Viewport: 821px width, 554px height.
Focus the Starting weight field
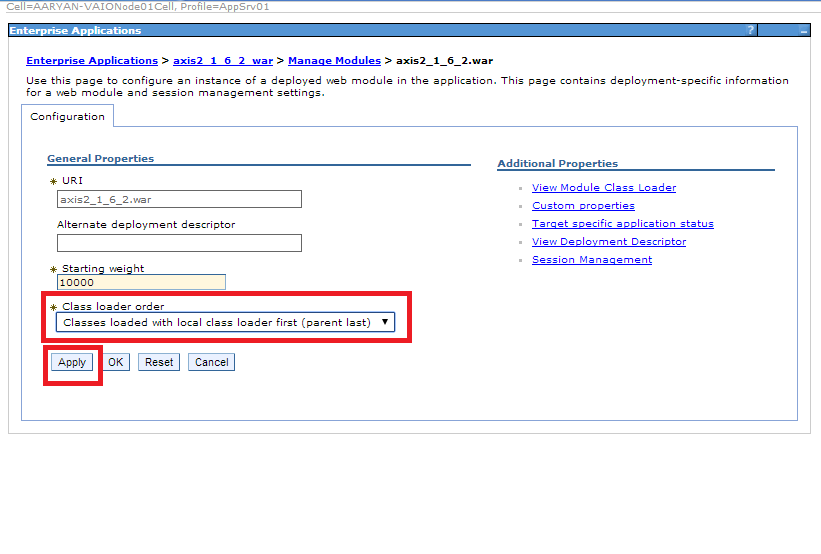click(141, 282)
